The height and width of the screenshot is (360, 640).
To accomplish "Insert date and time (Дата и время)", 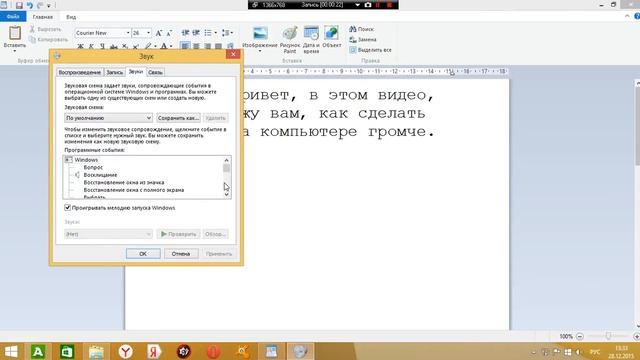I will coord(311,39).
